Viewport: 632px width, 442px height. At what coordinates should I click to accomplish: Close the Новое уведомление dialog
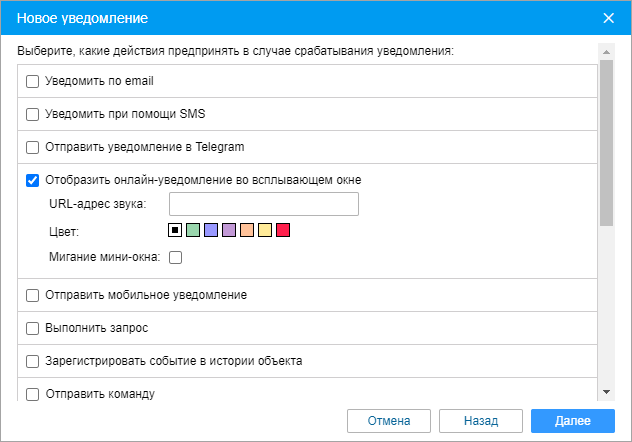point(608,18)
